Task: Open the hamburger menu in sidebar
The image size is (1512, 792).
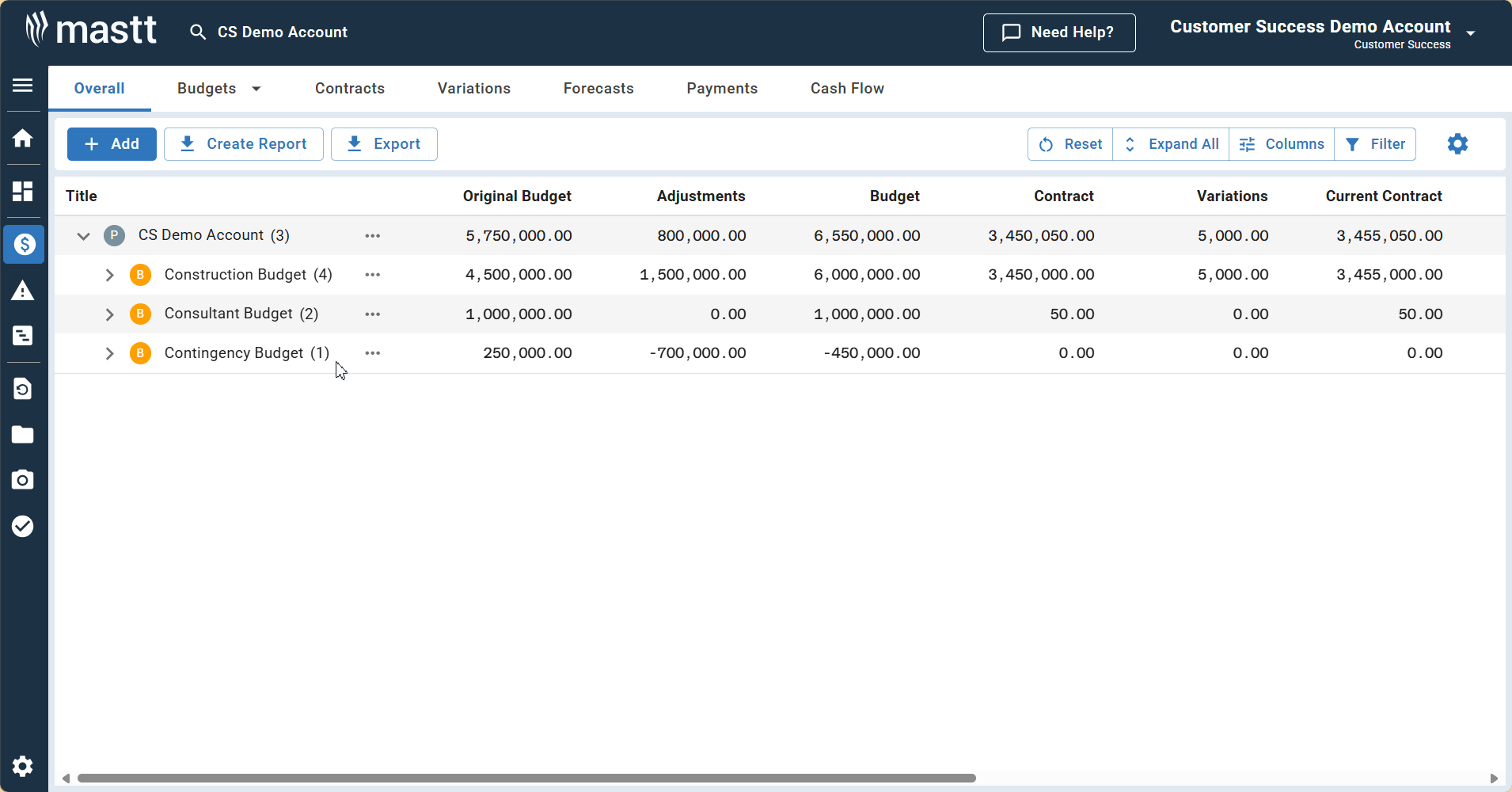Action: (23, 85)
